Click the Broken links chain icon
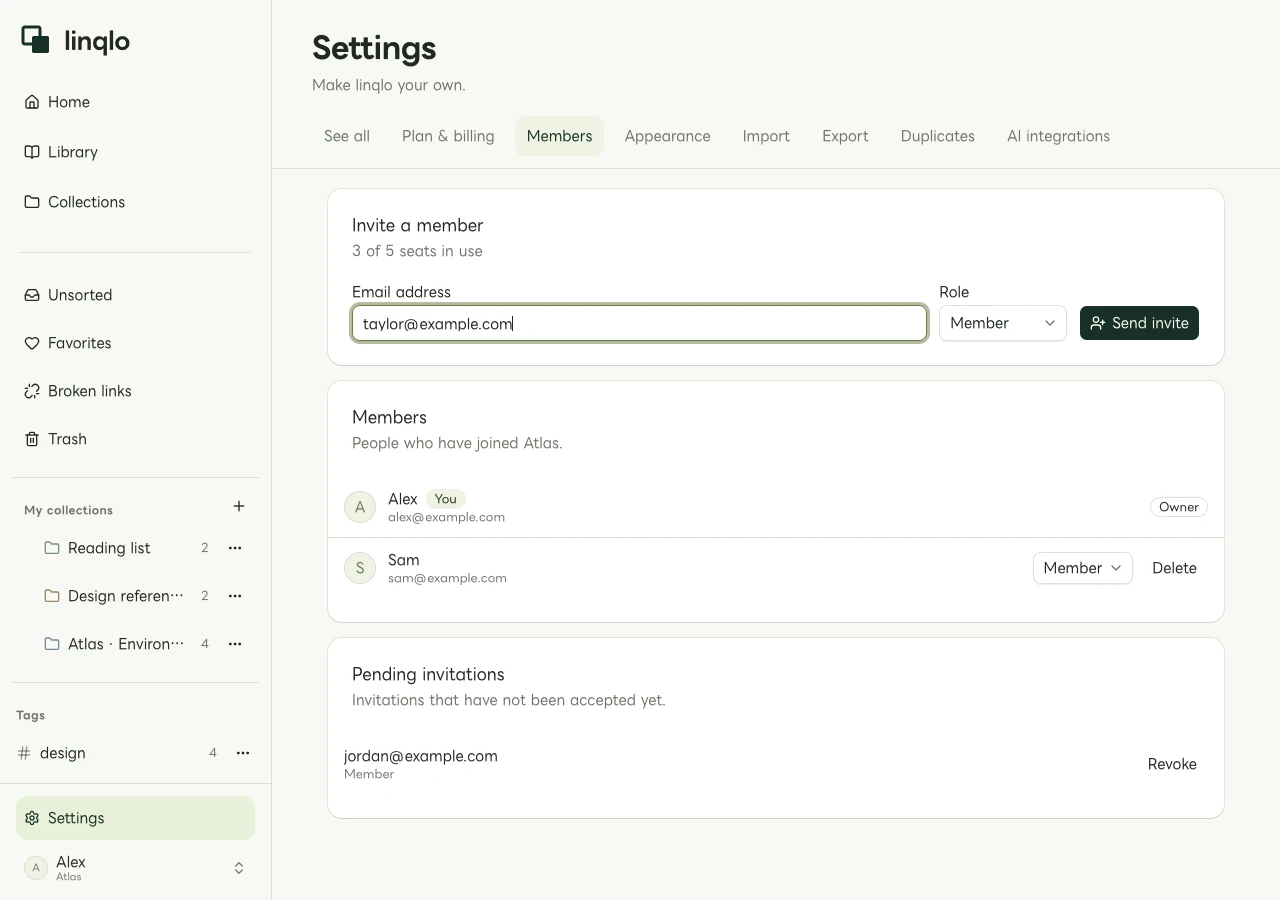Viewport: 1280px width, 900px height. [32, 391]
